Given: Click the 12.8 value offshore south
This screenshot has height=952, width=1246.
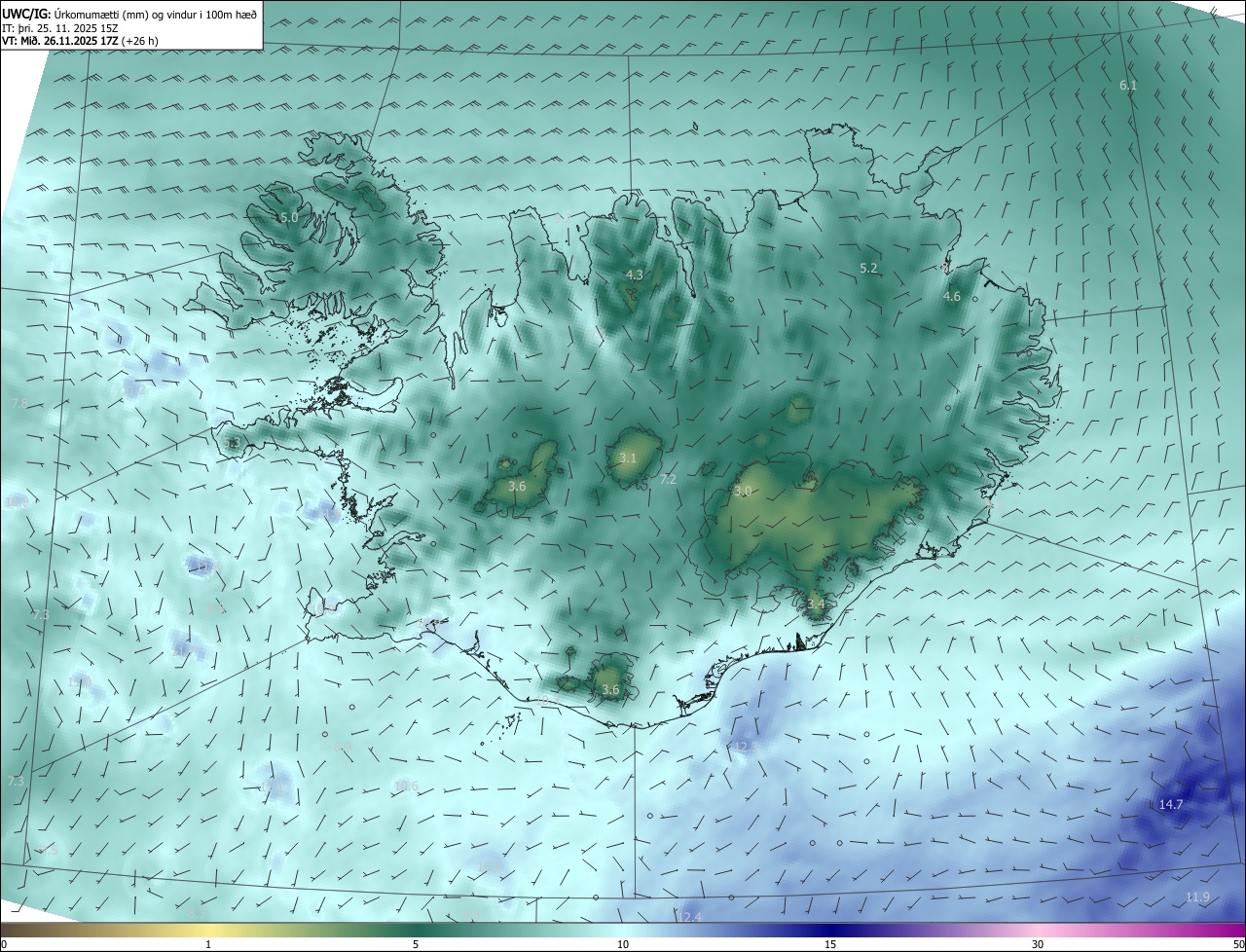Looking at the screenshot, I should pyautogui.click(x=745, y=748).
